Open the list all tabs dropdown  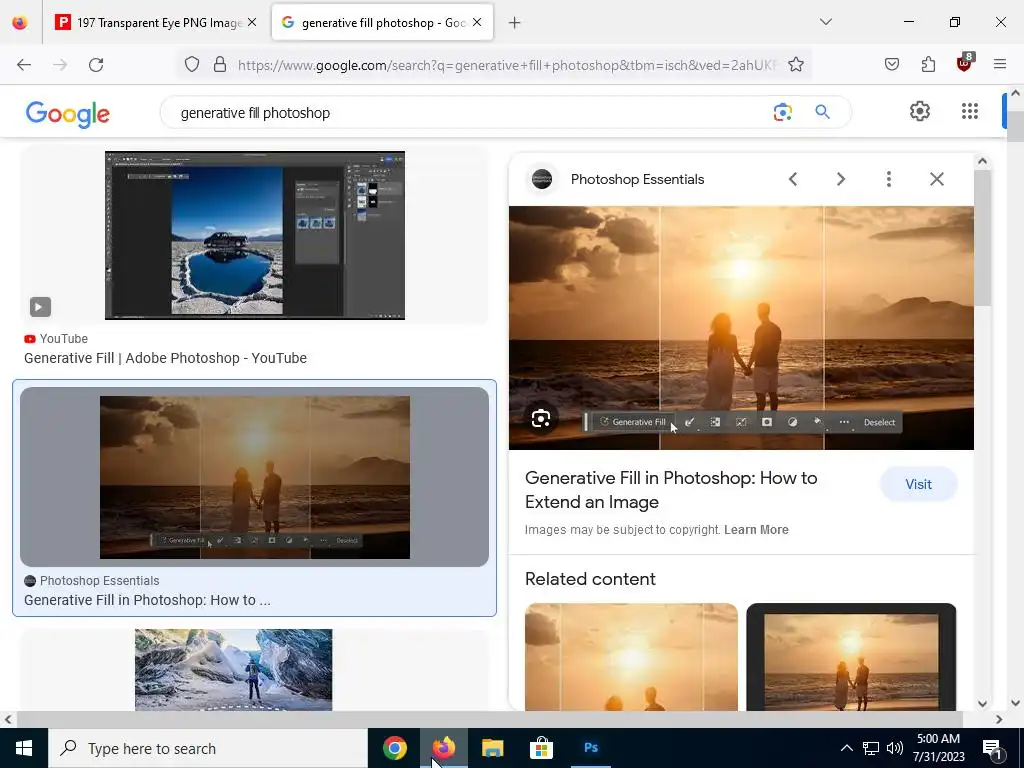coord(826,22)
